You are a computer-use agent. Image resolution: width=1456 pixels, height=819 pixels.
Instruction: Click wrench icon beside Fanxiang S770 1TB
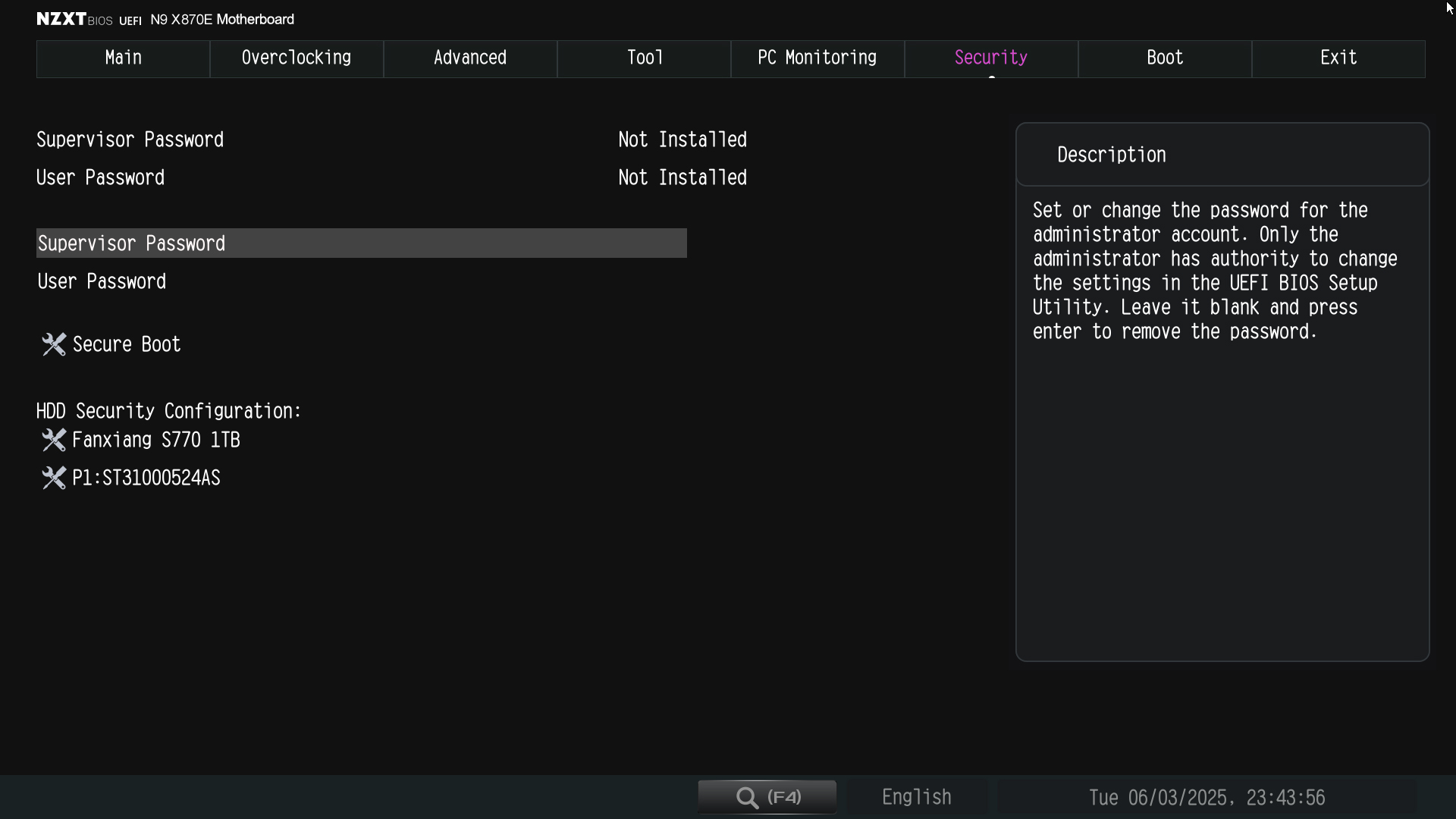coord(53,440)
